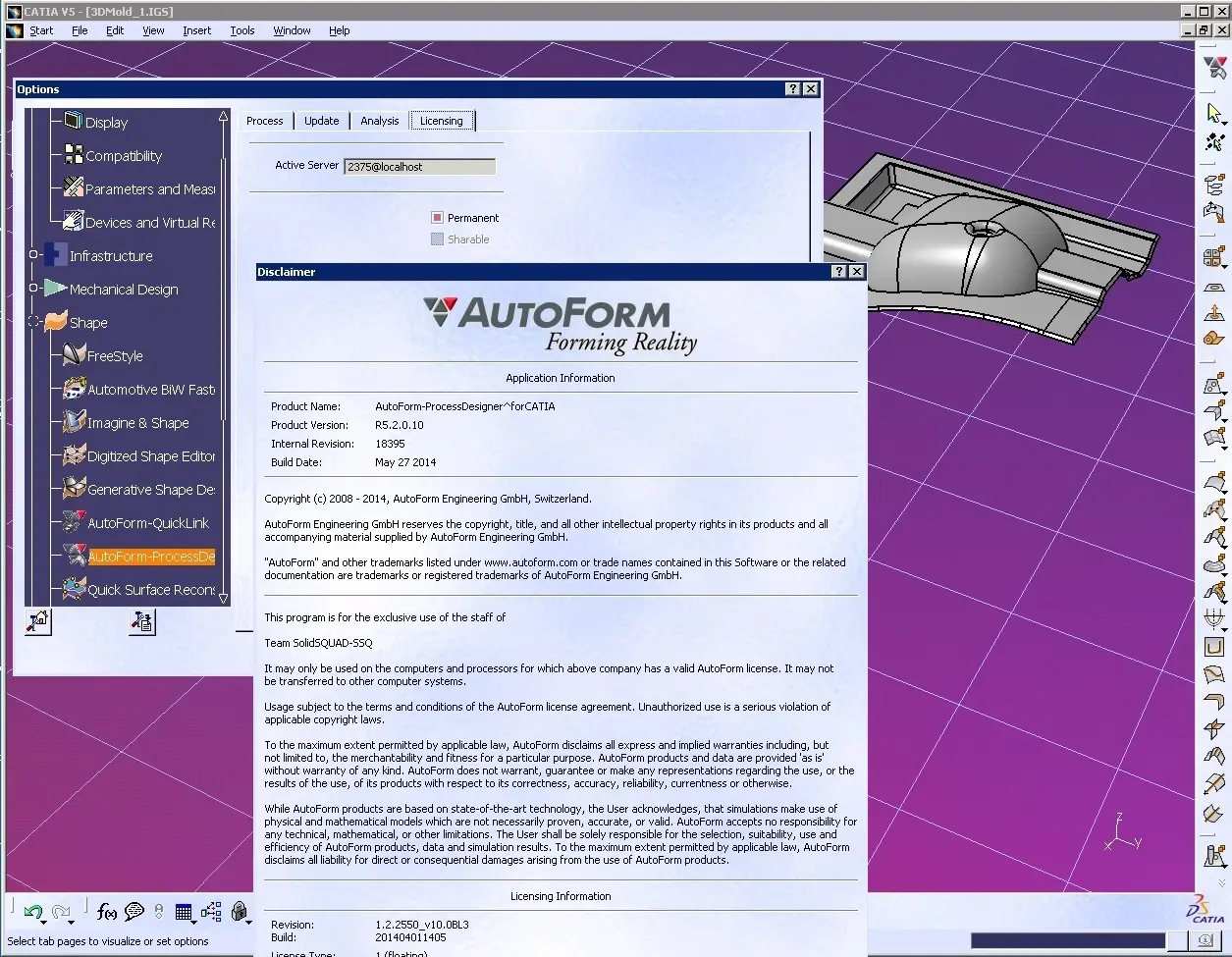Select Generative Shape Design tree item

click(x=151, y=490)
